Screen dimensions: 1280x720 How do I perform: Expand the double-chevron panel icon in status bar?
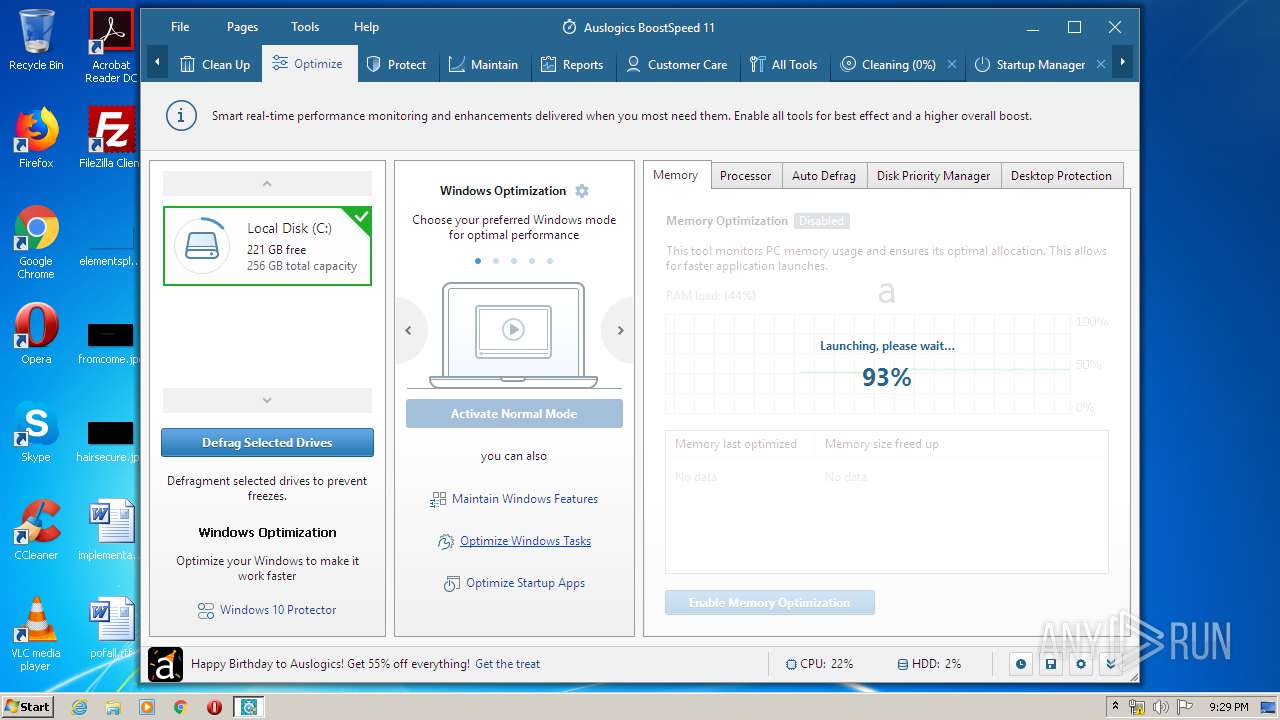click(1111, 664)
